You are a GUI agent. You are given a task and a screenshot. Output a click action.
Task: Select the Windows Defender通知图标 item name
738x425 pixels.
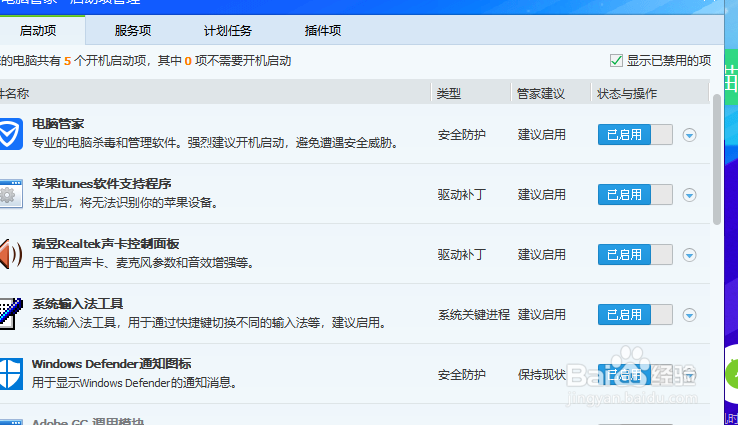click(x=112, y=364)
